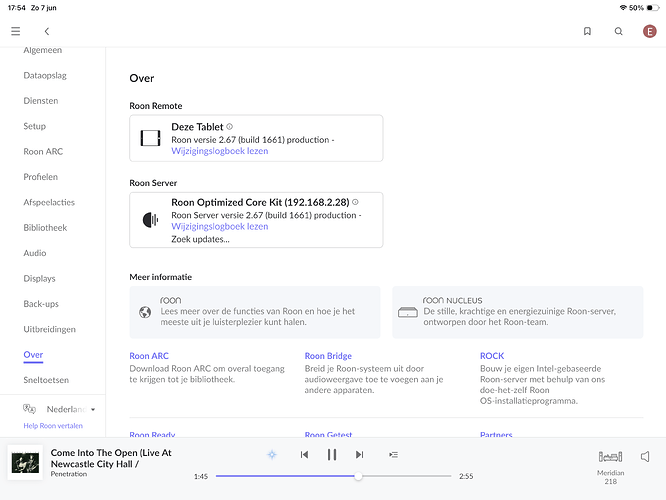This screenshot has height=500, width=666.
Task: Read changelog for Roon Server
Action: click(x=220, y=226)
